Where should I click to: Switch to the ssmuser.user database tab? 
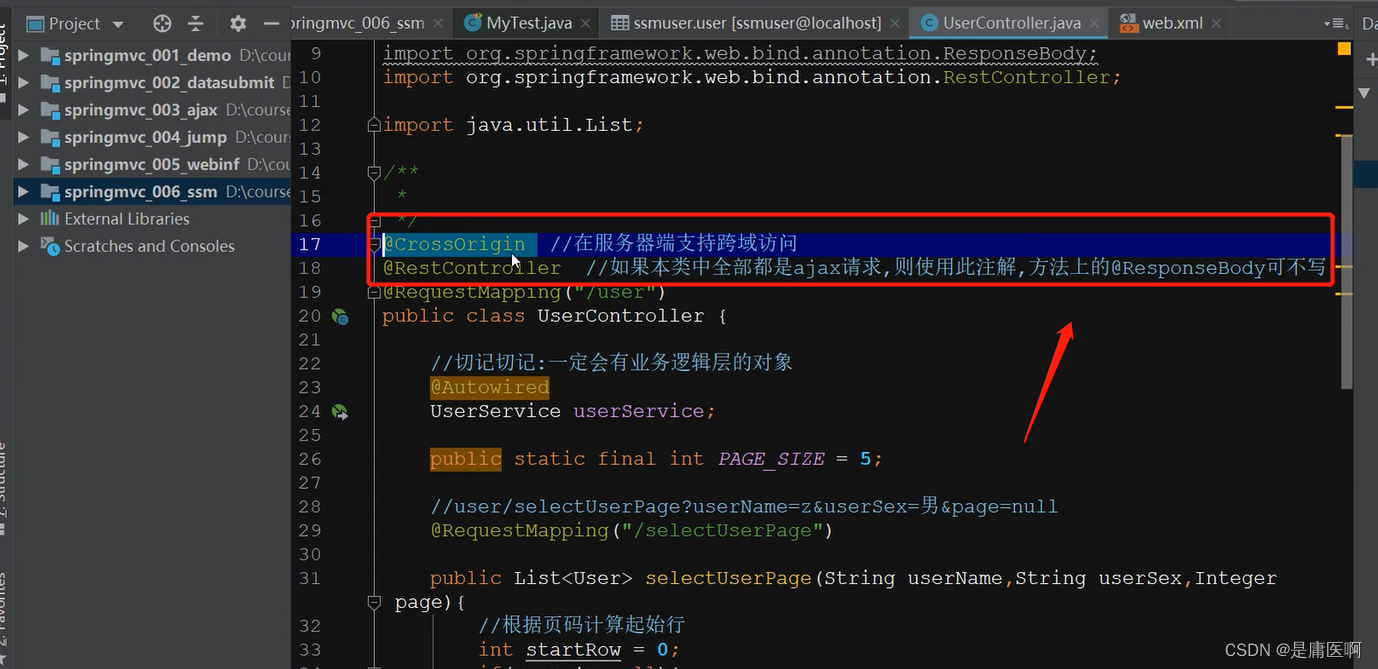pos(756,23)
